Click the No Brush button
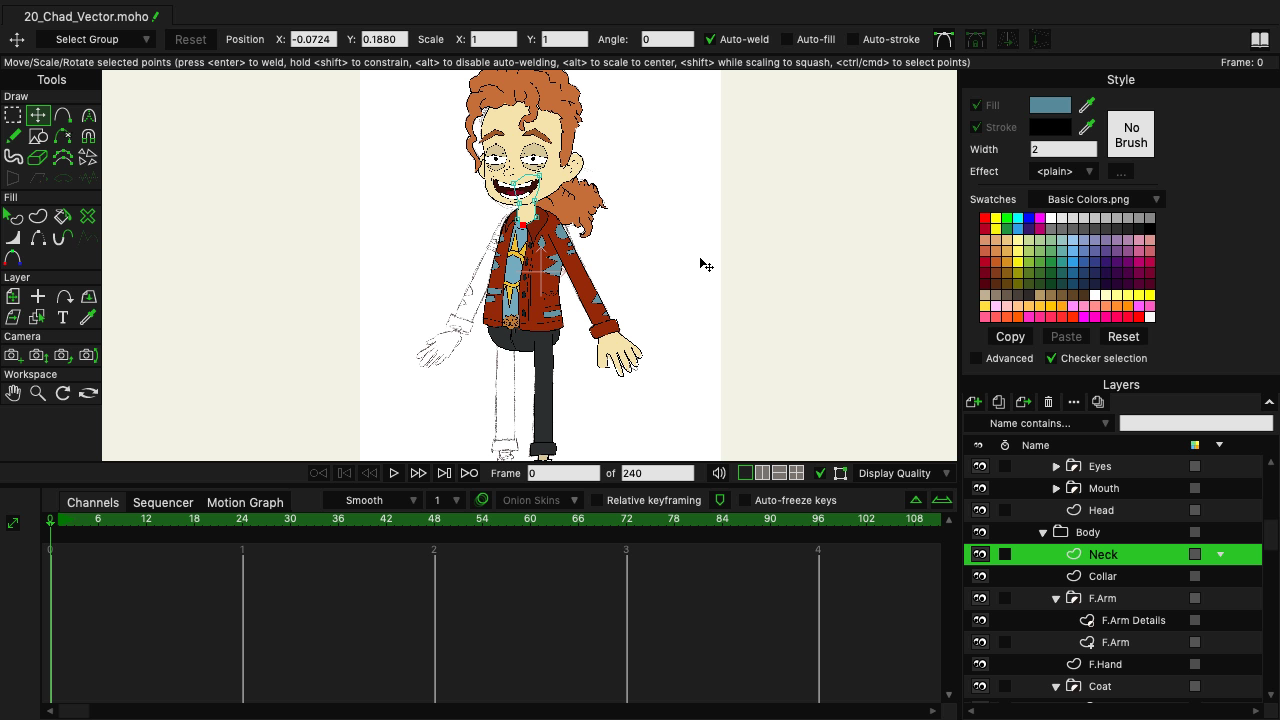Image resolution: width=1280 pixels, height=720 pixels. pyautogui.click(x=1131, y=135)
